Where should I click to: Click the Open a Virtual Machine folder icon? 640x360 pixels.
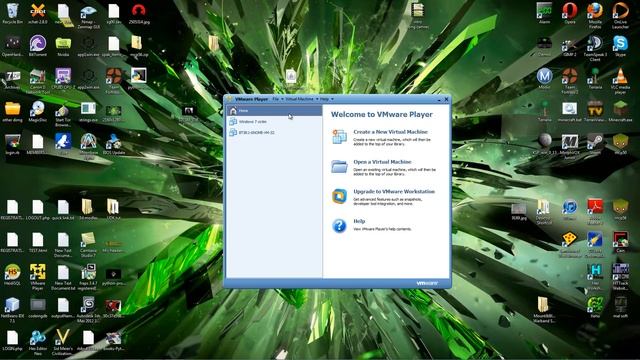click(339, 166)
